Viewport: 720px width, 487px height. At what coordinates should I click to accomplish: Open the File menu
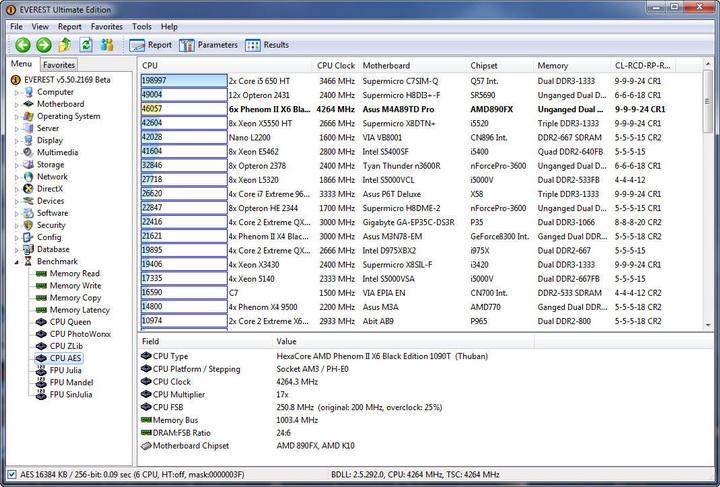coord(16,27)
